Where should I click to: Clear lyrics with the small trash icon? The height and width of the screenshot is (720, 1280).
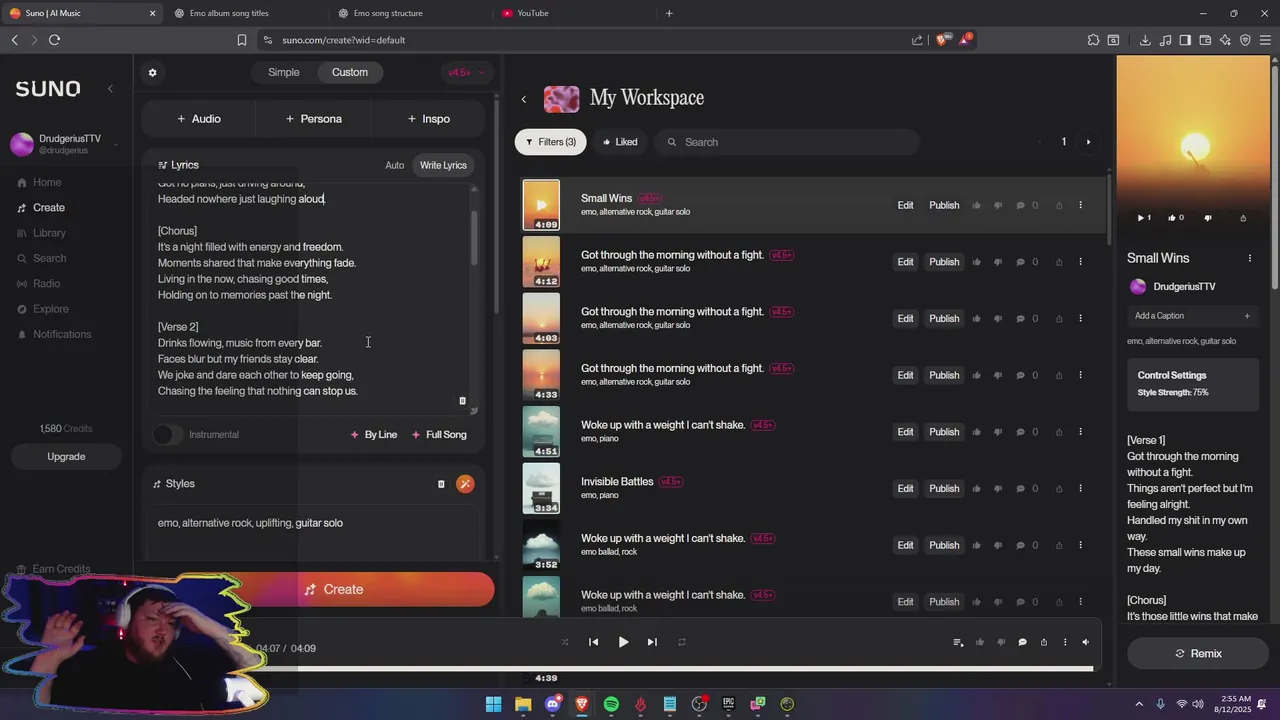[462, 401]
